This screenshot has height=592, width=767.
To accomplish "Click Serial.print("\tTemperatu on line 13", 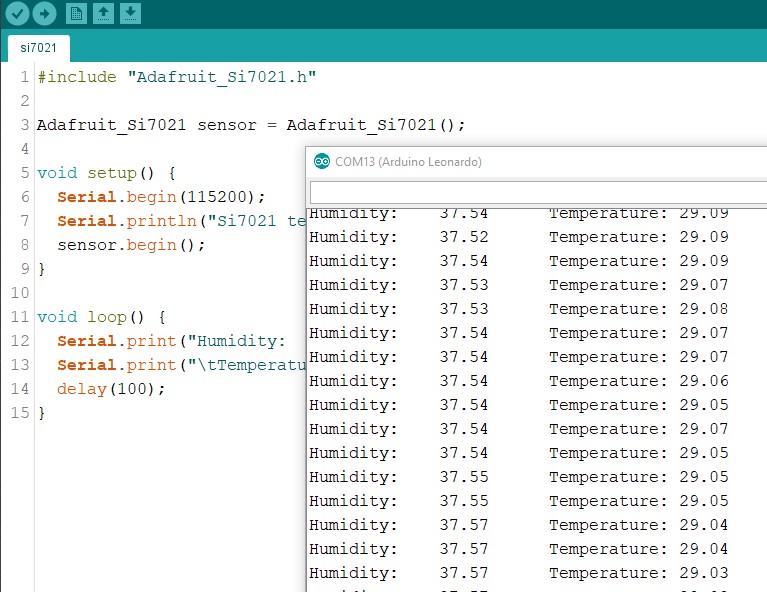I will [x=181, y=364].
